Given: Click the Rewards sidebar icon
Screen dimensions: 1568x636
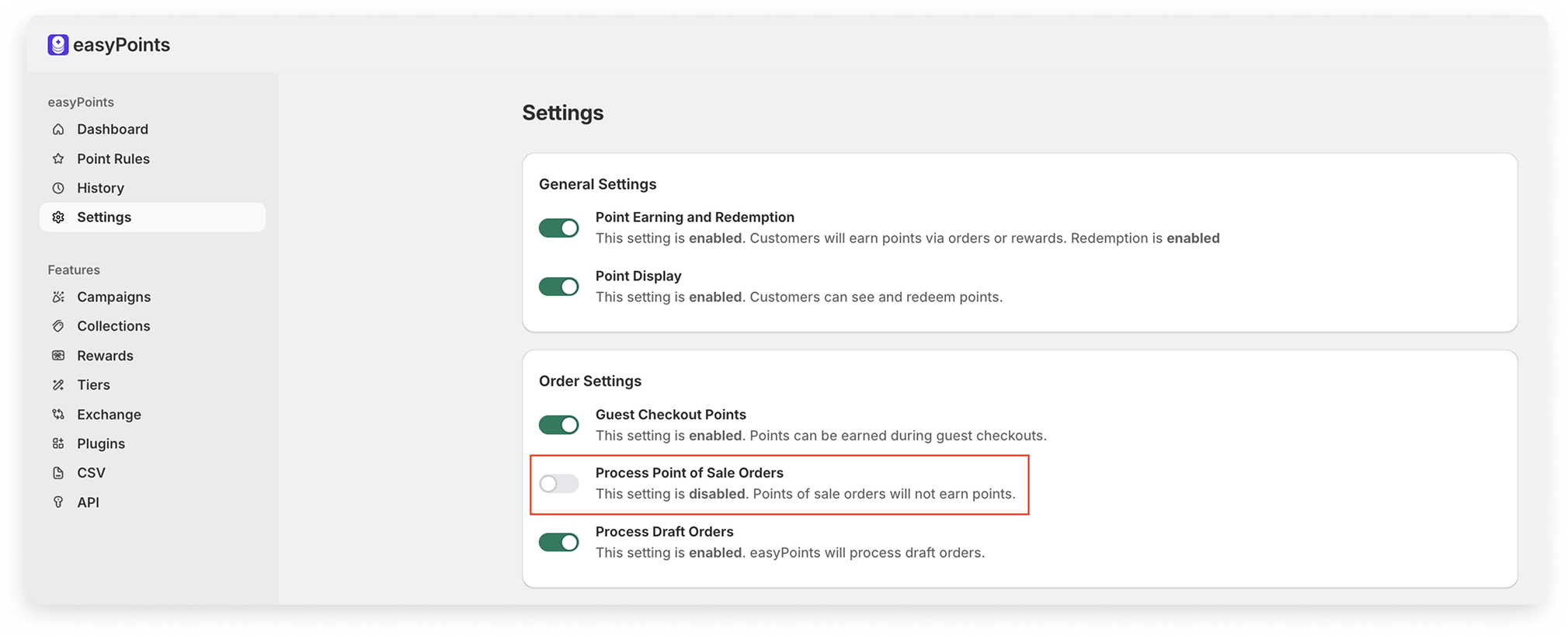Looking at the screenshot, I should pyautogui.click(x=58, y=356).
